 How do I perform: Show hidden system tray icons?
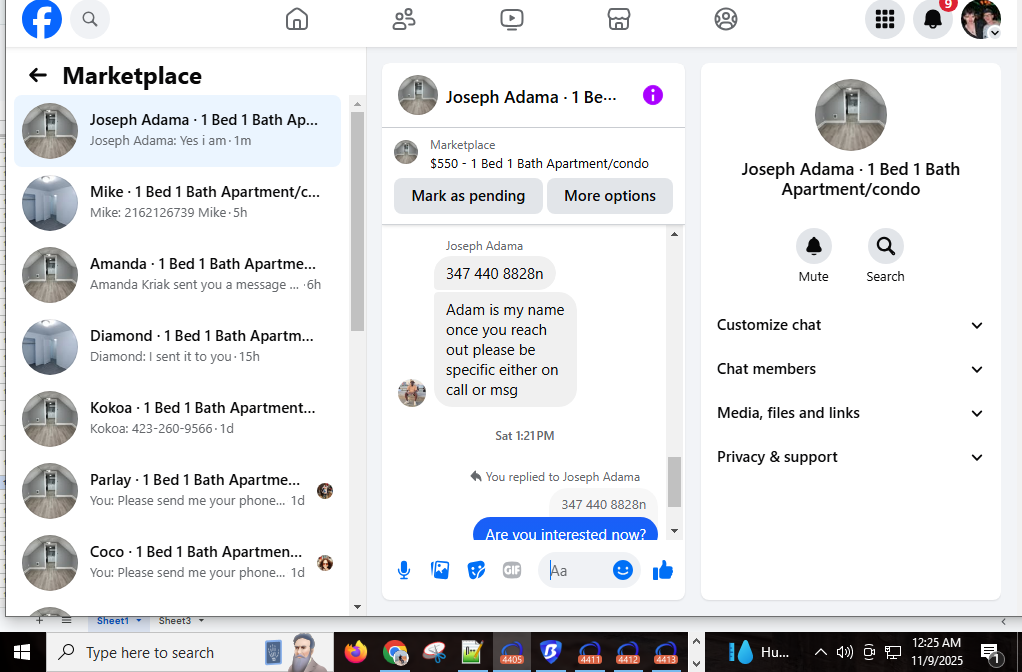click(x=821, y=652)
